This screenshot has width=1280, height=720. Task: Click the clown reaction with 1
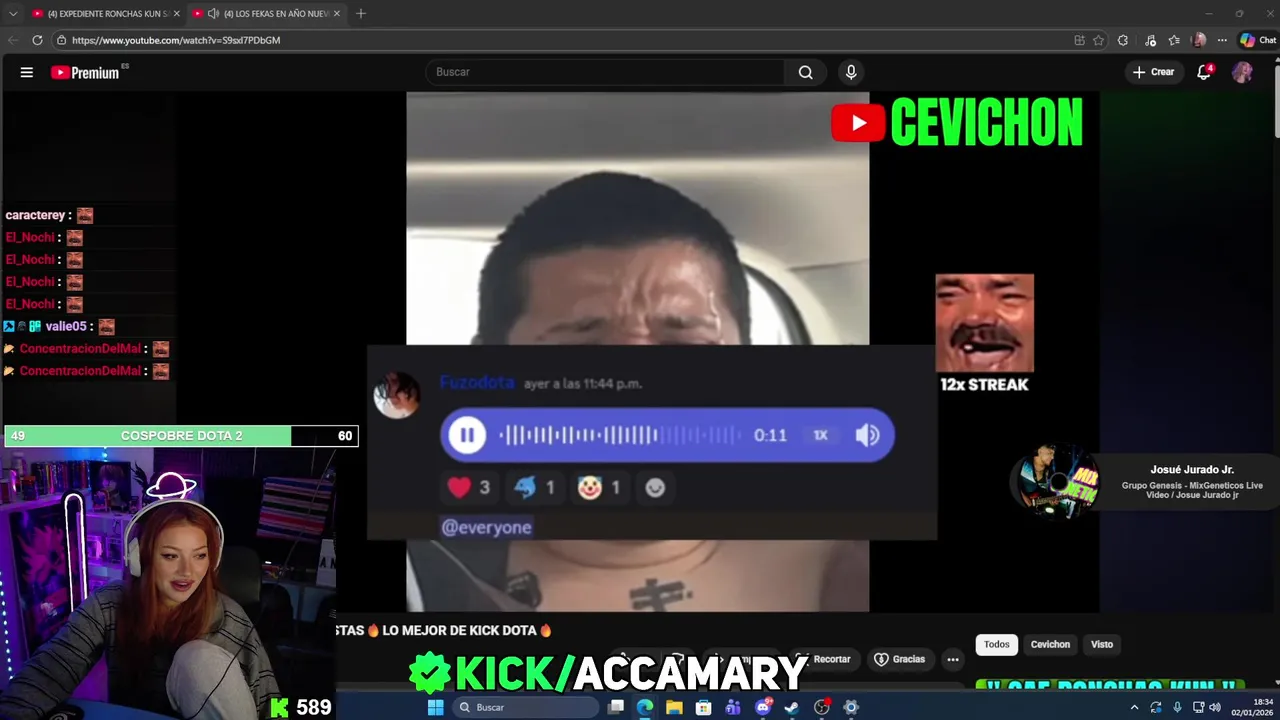click(x=600, y=487)
